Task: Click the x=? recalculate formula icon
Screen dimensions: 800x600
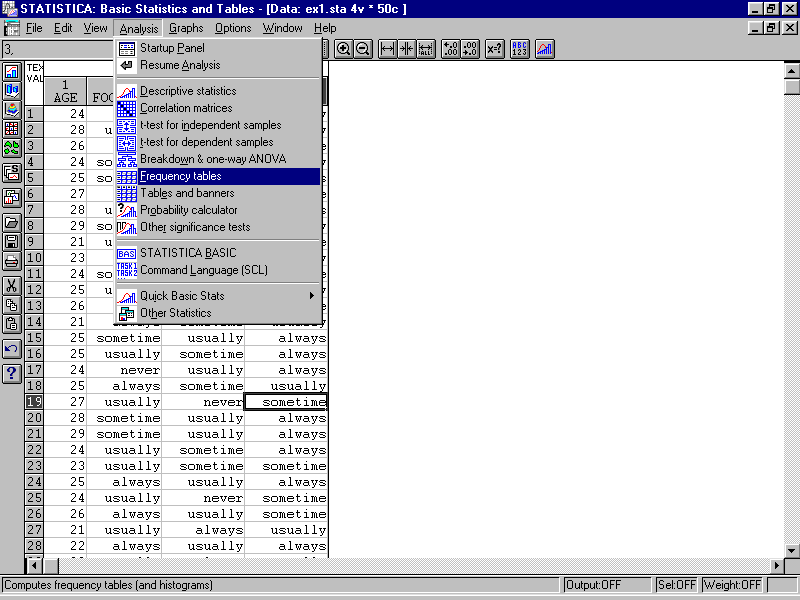Action: pos(494,49)
